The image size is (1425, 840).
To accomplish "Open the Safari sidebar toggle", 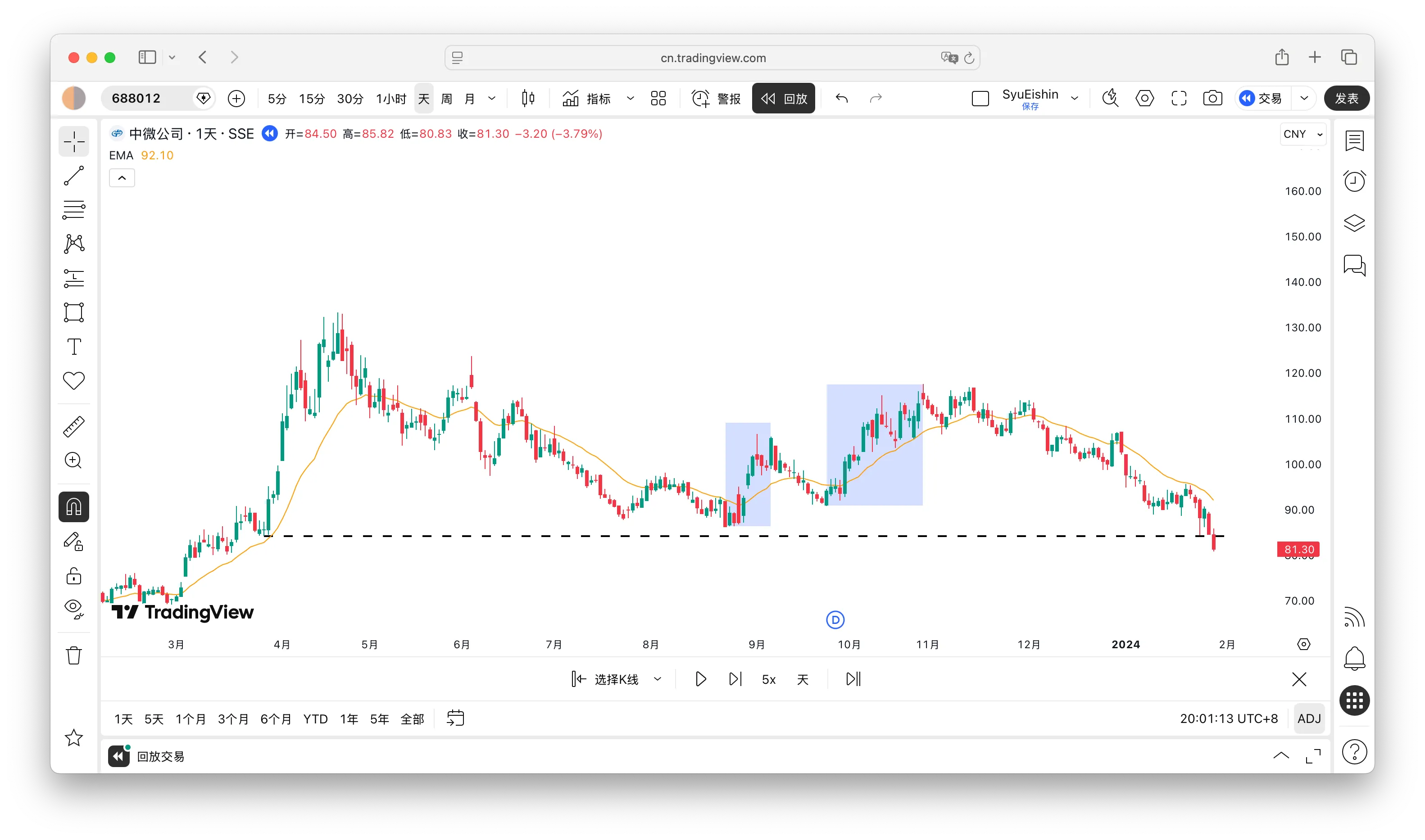I will [x=147, y=57].
